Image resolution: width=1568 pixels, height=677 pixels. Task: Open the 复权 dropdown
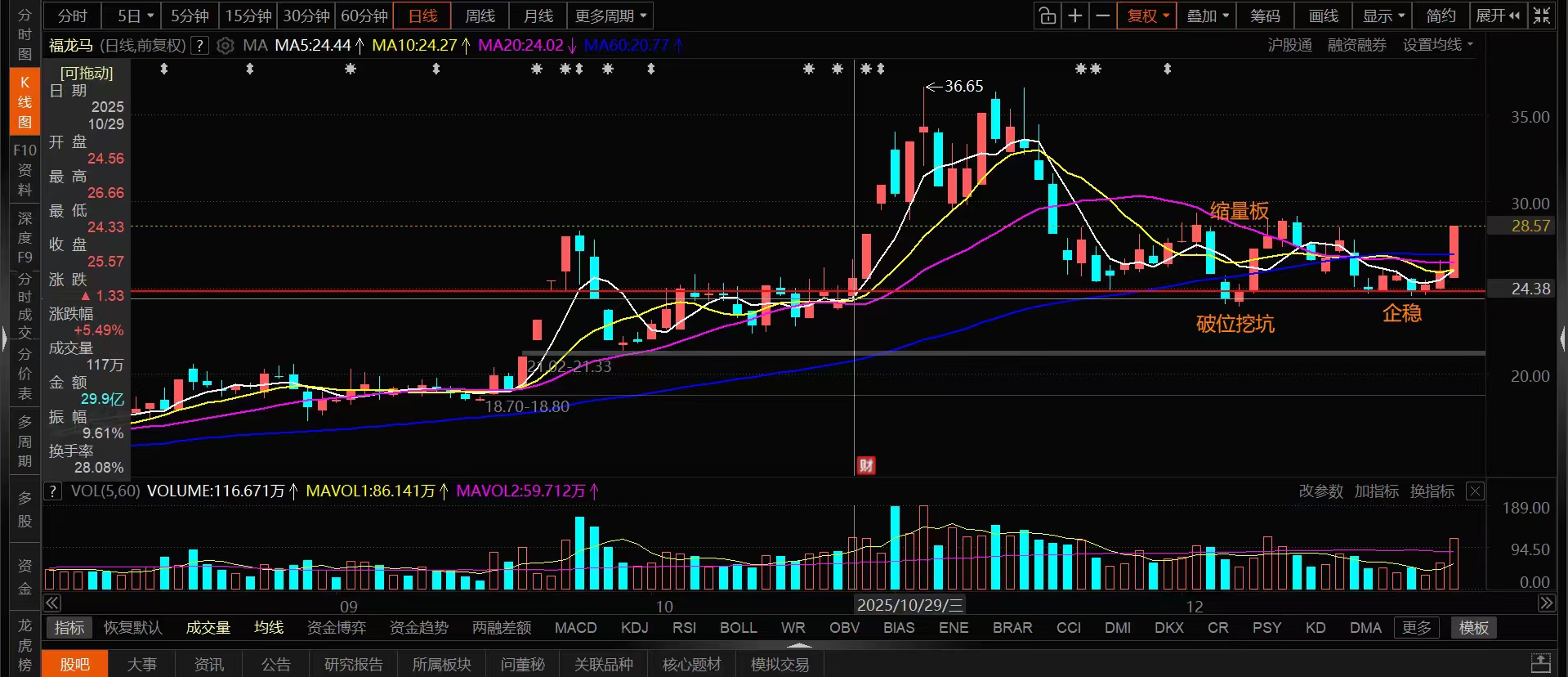click(1147, 16)
